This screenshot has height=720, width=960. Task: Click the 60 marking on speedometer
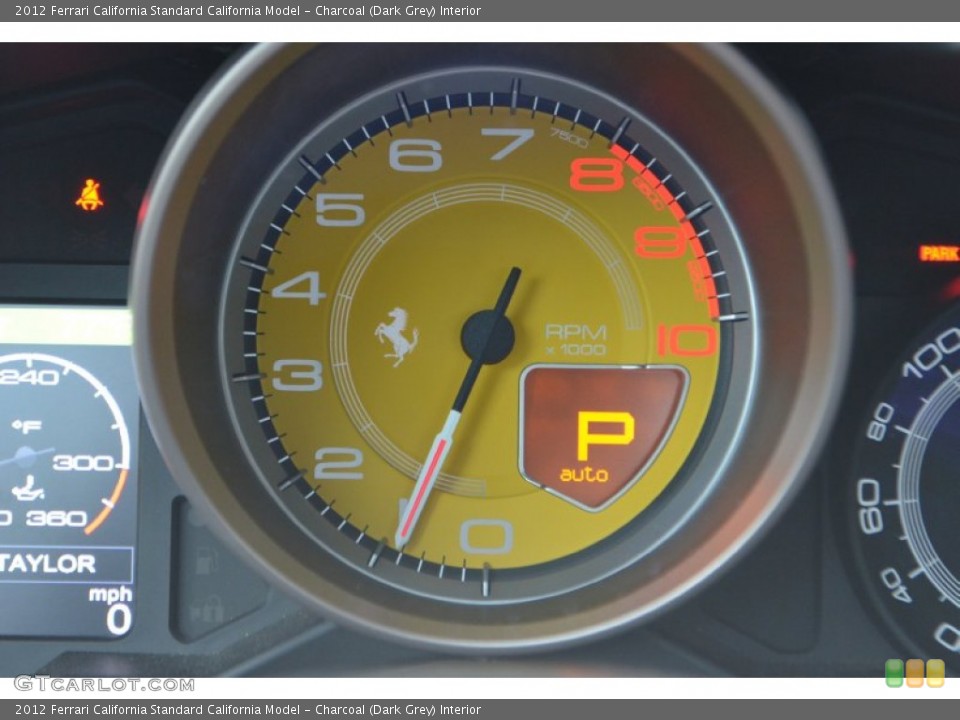tap(869, 506)
